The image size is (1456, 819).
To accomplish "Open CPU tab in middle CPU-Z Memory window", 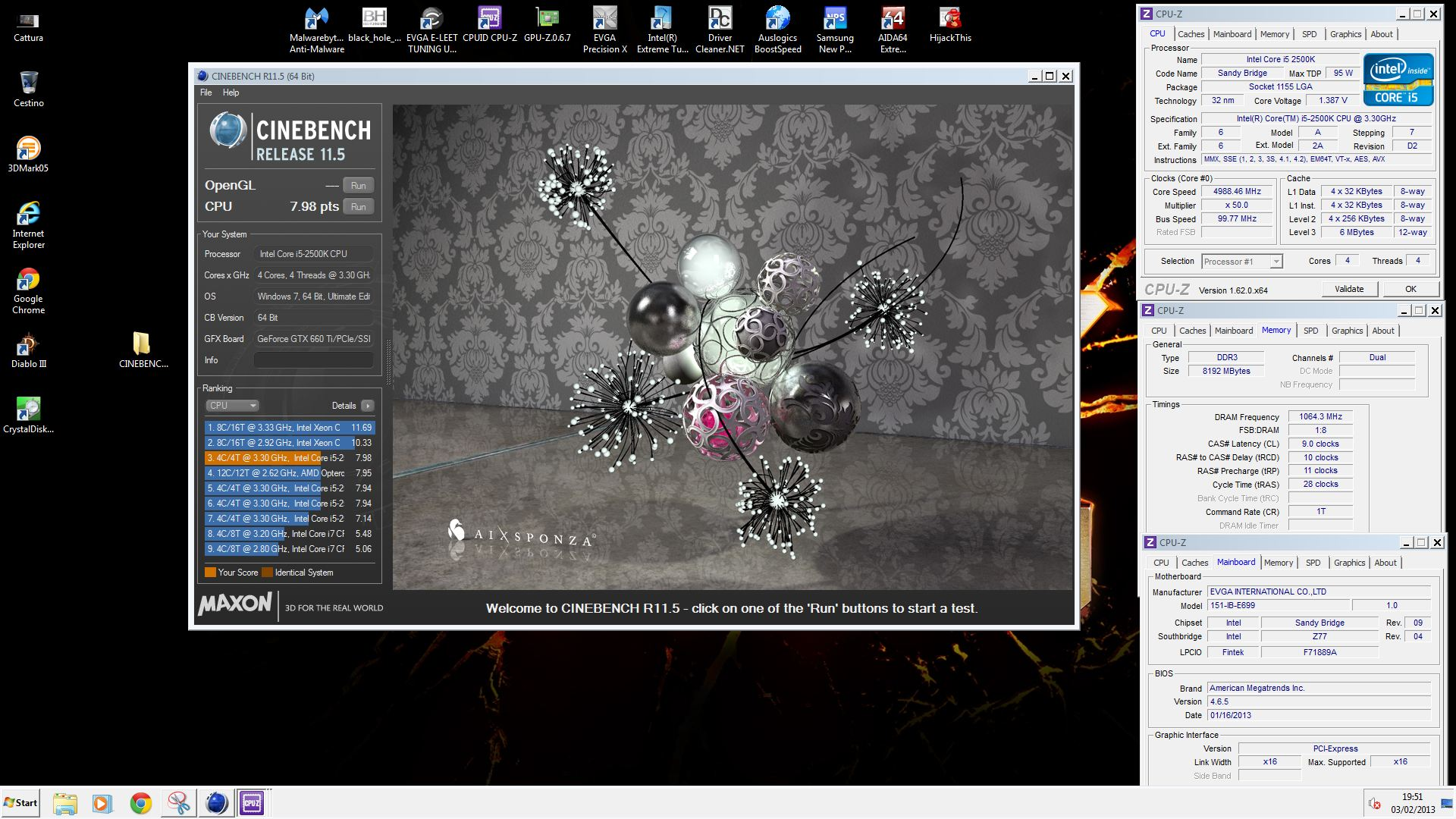I will (x=1159, y=331).
